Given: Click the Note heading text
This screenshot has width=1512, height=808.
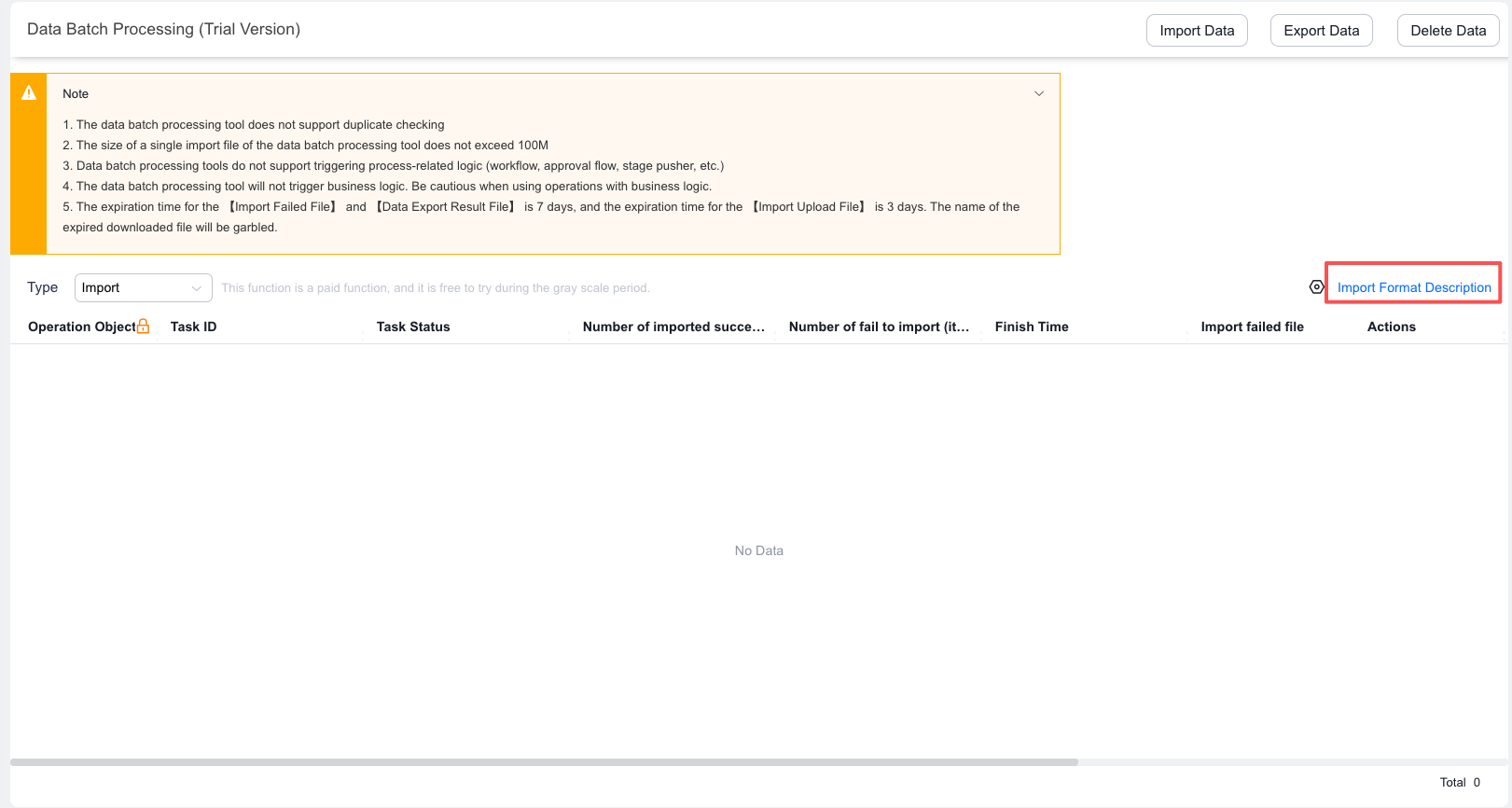Looking at the screenshot, I should [76, 93].
